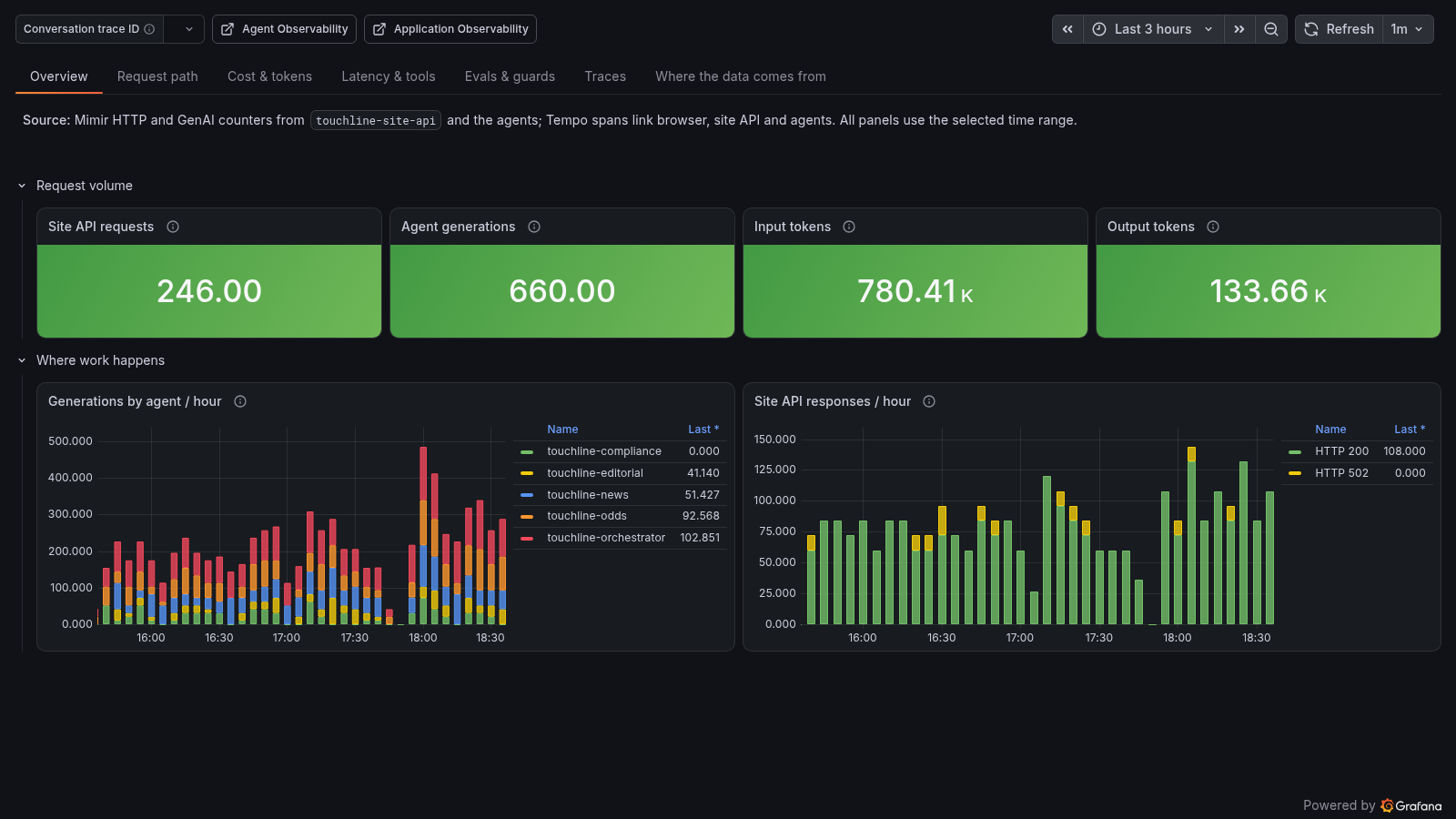Image resolution: width=1456 pixels, height=819 pixels.
Task: Sort generations legend by Name
Action: 562,430
